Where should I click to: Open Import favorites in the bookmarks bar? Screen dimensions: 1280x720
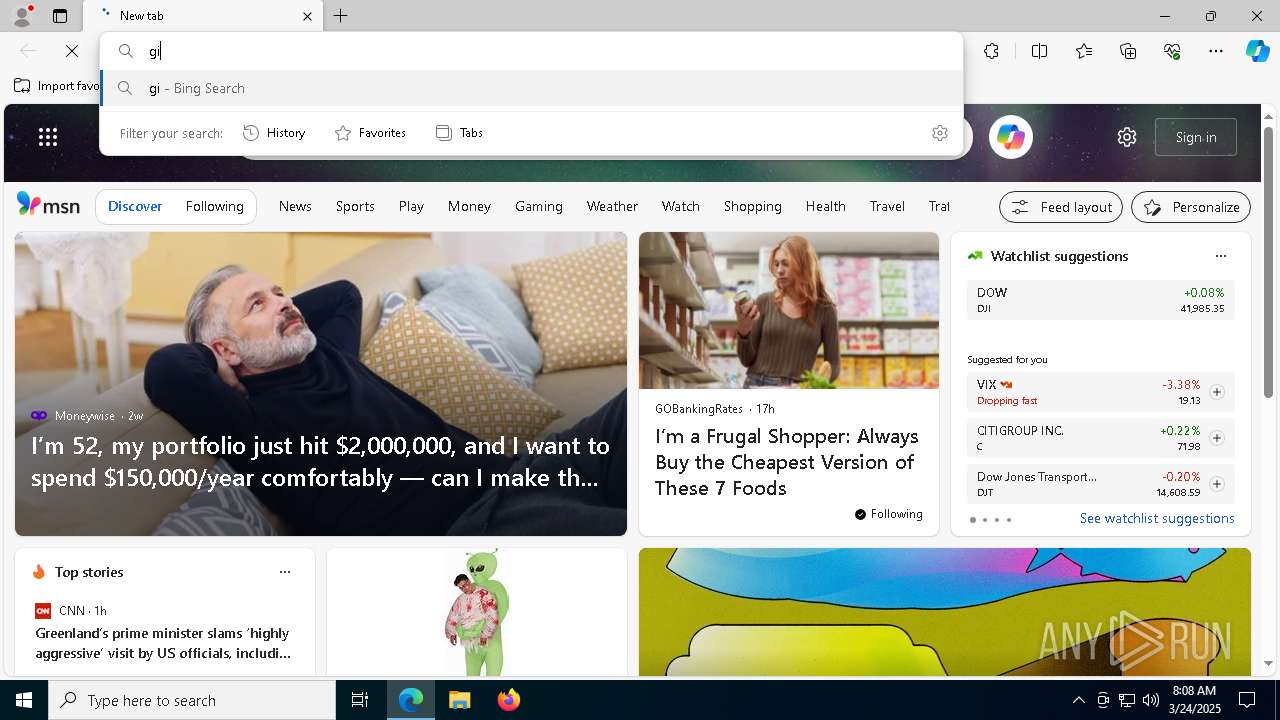(57, 86)
